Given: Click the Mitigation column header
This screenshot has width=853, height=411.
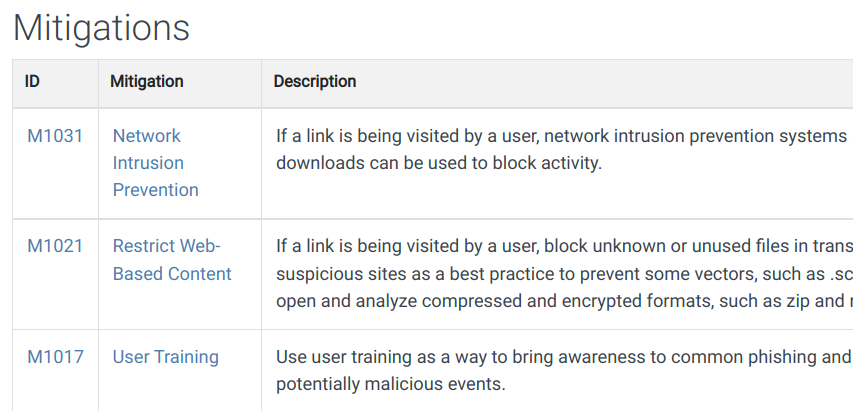Looking at the screenshot, I should 147,82.
